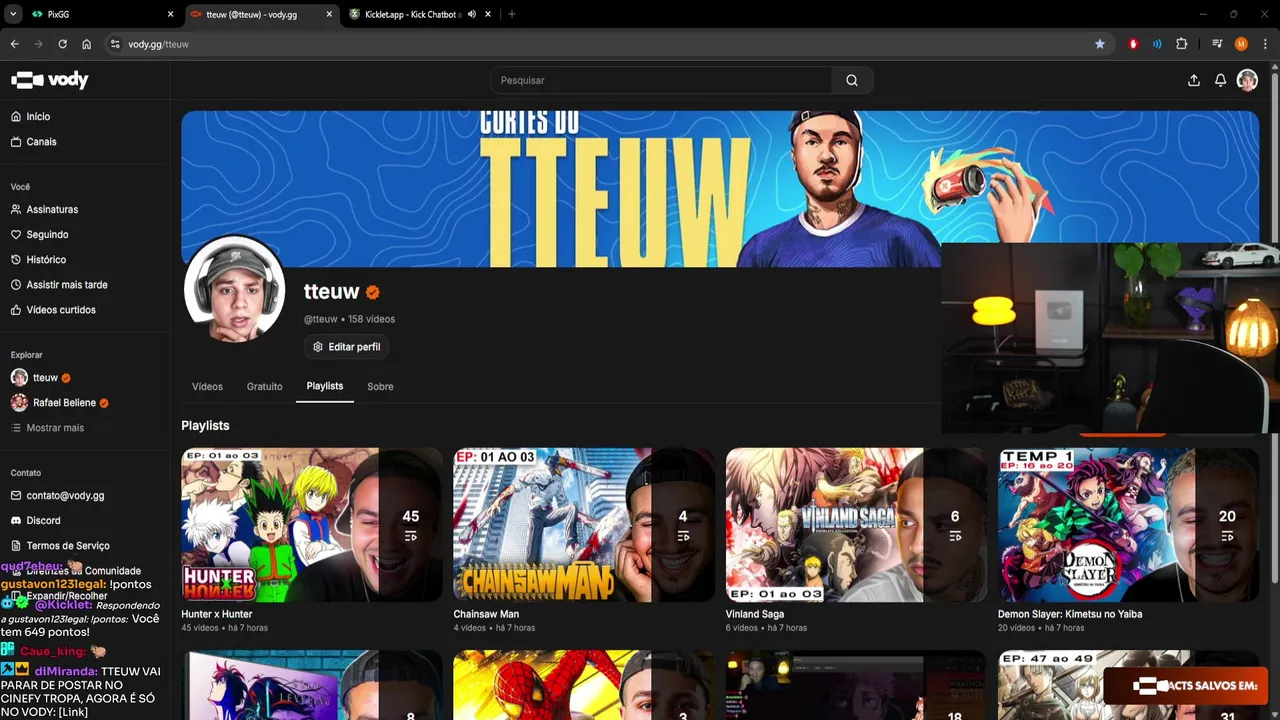Click the verified badge beside tteuw
Viewport: 1280px width, 720px height.
coord(373,293)
